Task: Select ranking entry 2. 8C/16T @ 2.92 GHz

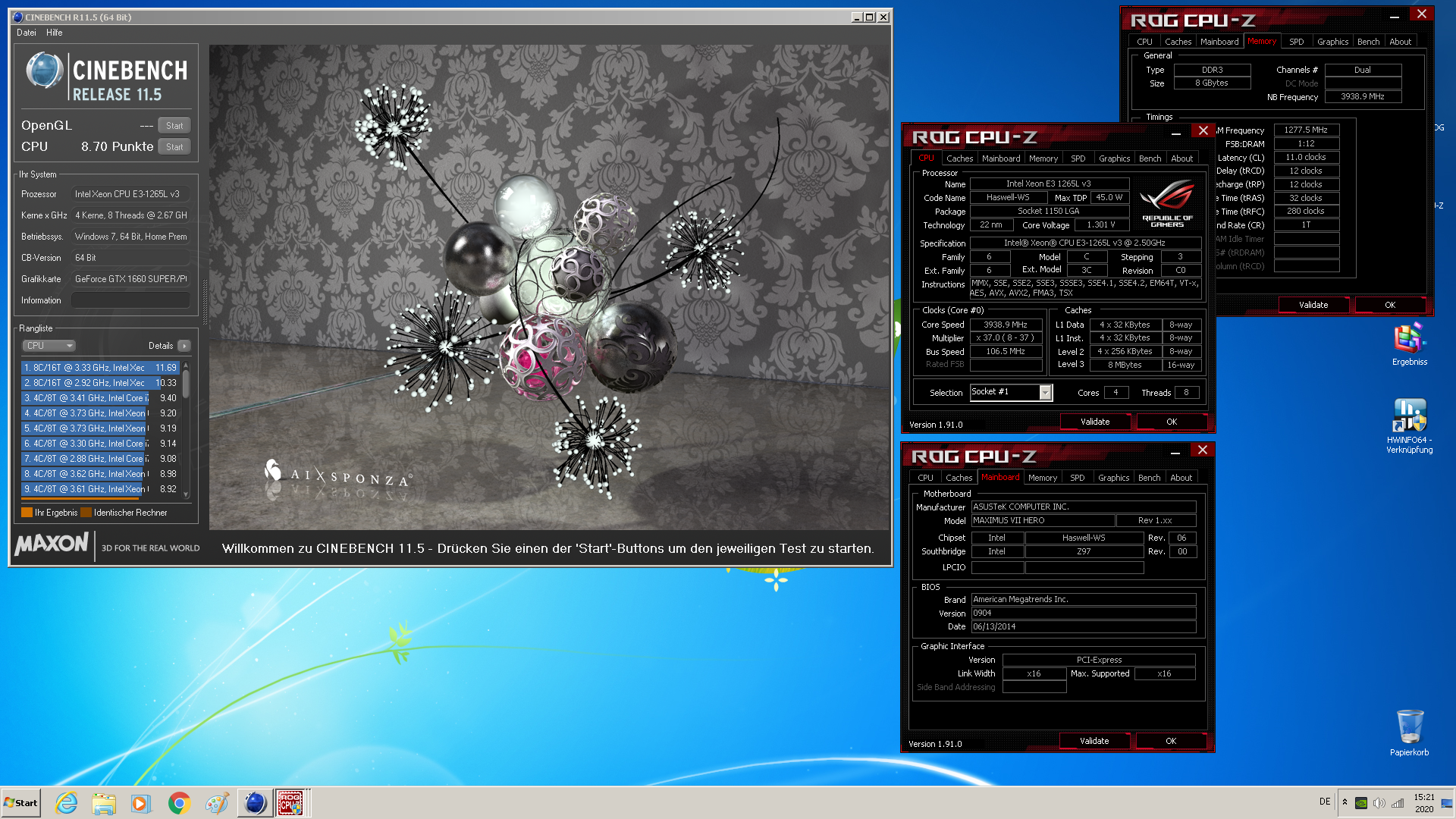Action: (x=100, y=383)
